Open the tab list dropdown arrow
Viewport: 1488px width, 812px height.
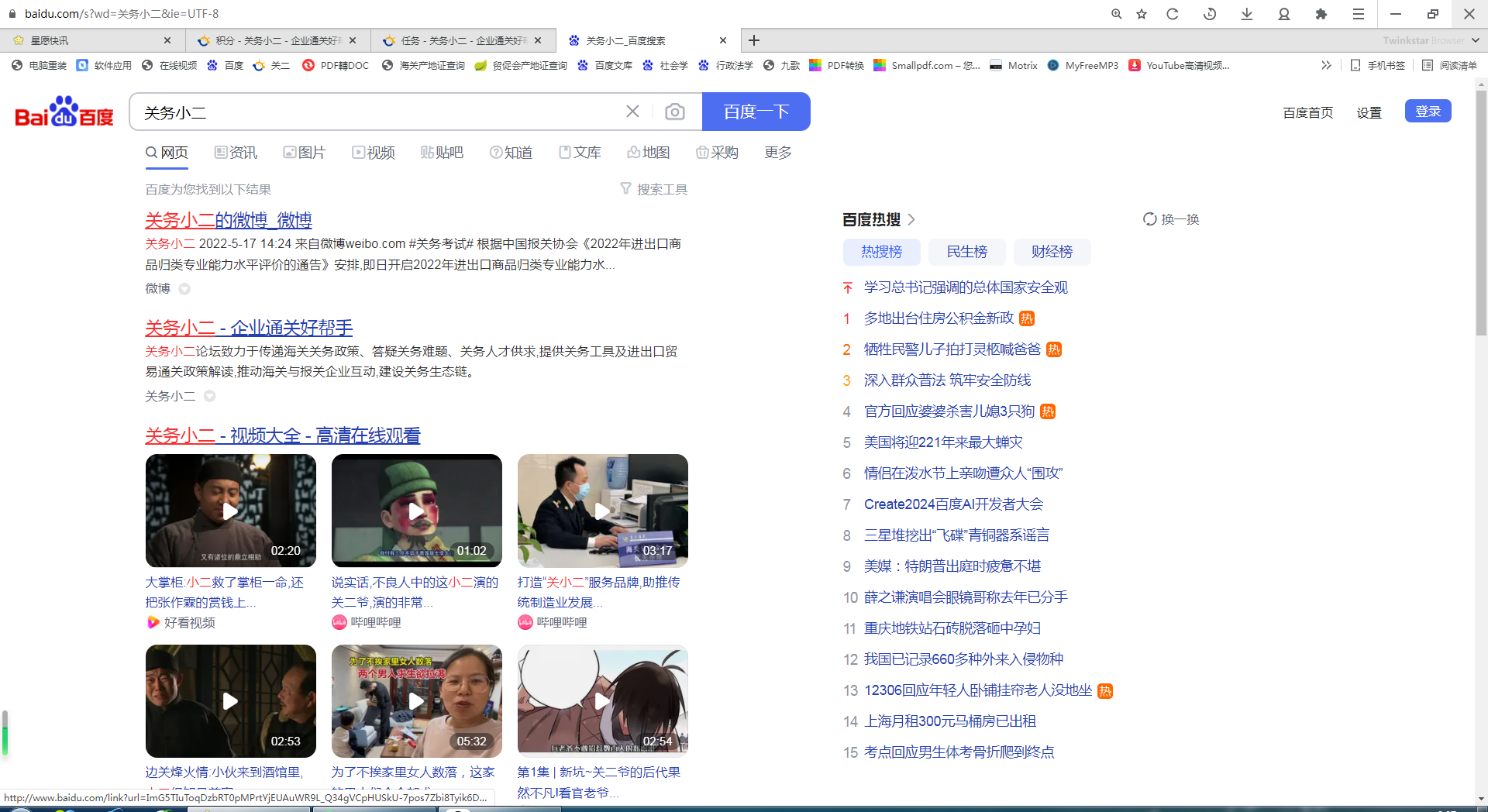pos(1475,40)
